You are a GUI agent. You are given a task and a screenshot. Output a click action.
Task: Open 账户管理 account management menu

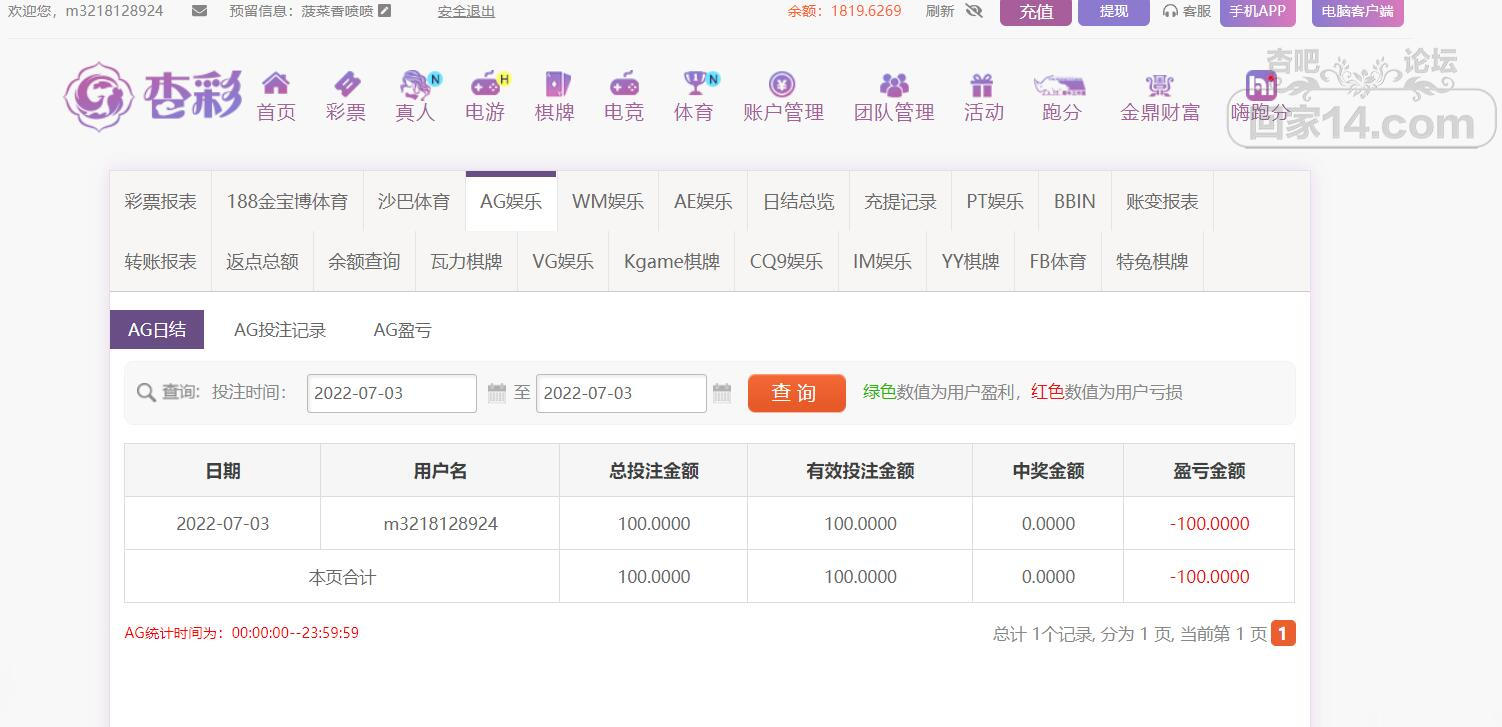pyautogui.click(x=782, y=97)
